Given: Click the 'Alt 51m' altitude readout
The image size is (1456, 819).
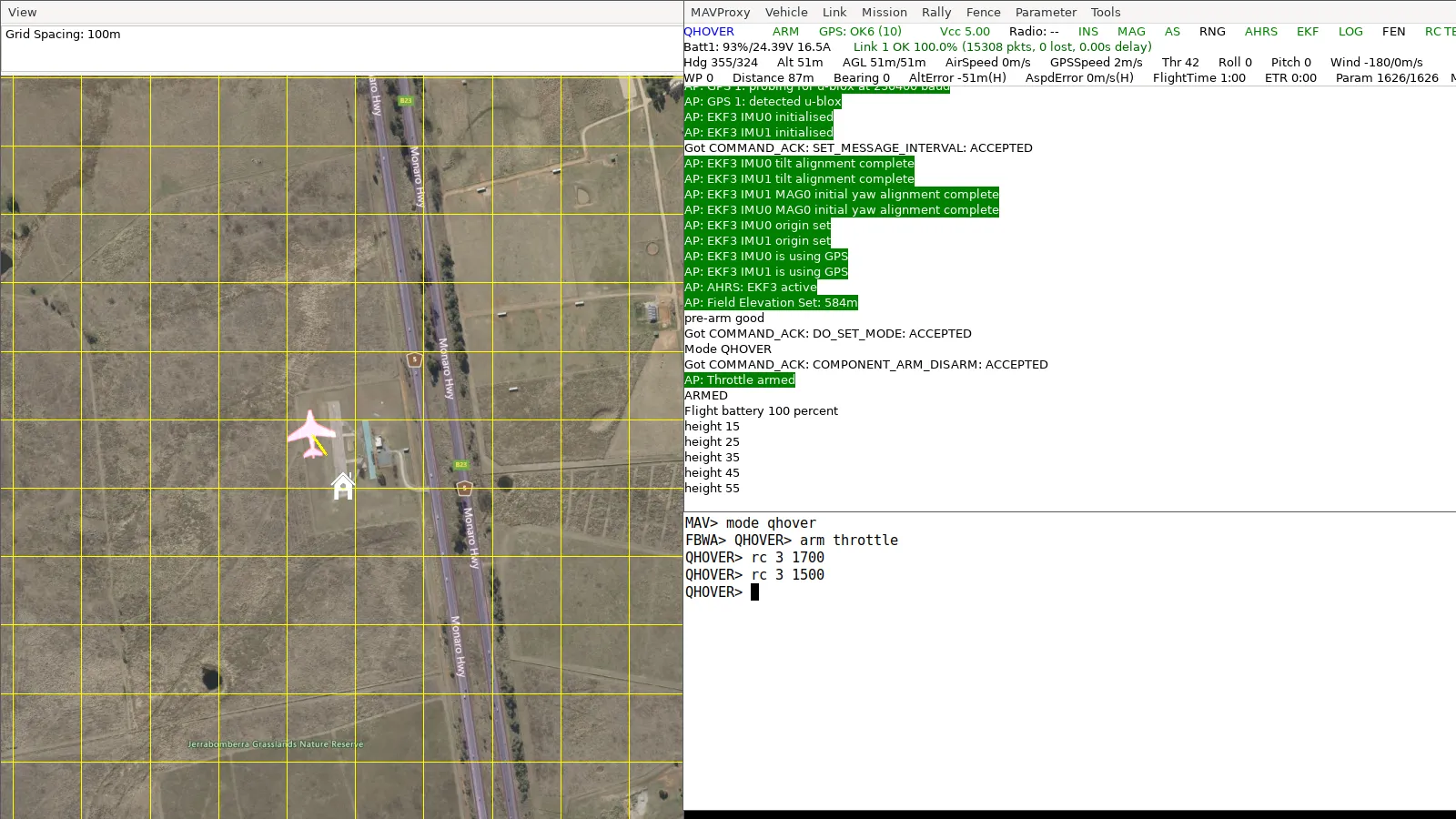Looking at the screenshot, I should point(800,62).
